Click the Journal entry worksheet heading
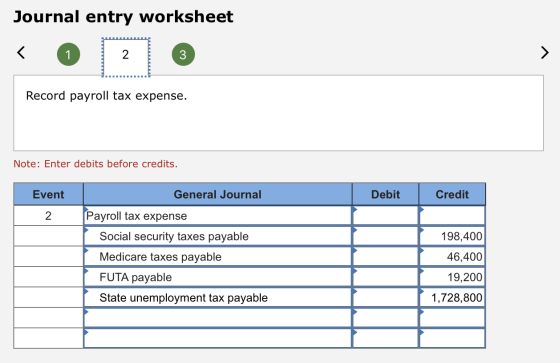This screenshot has width=560, height=363. (123, 16)
